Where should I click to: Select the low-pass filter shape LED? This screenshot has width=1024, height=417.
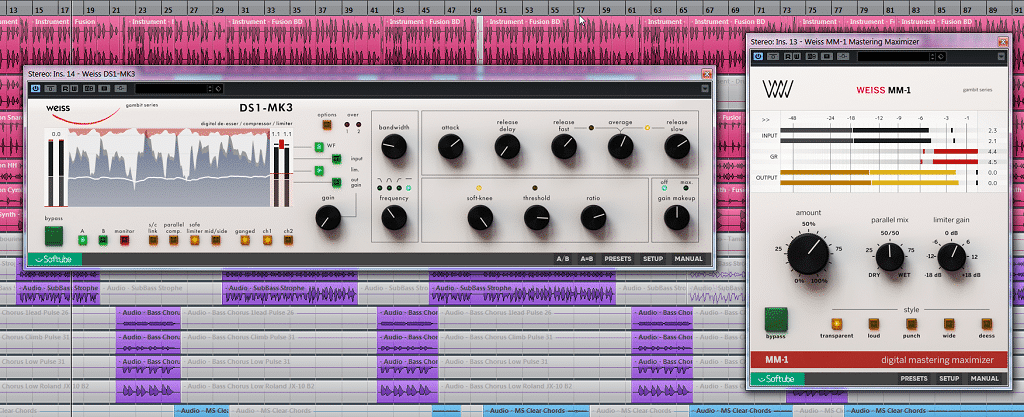[x=380, y=188]
